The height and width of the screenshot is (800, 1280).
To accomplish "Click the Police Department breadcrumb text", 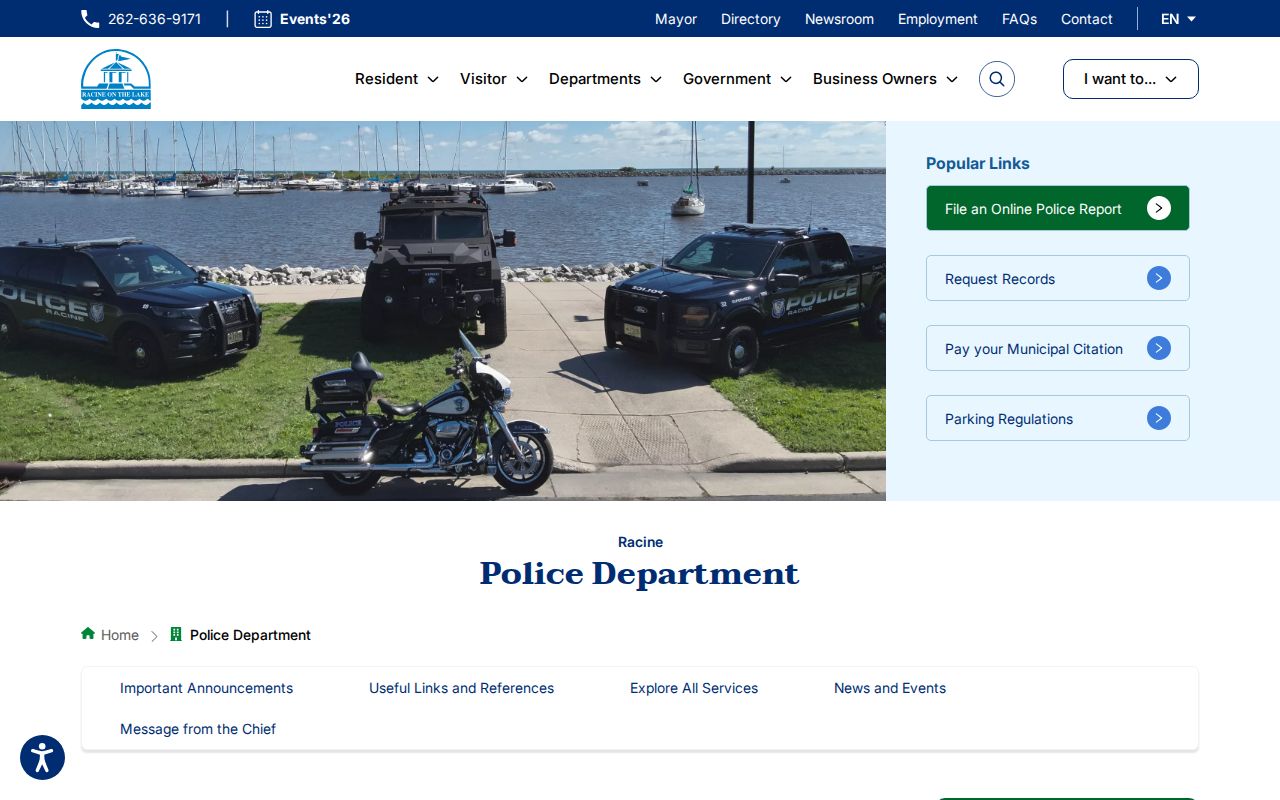I will tap(250, 635).
